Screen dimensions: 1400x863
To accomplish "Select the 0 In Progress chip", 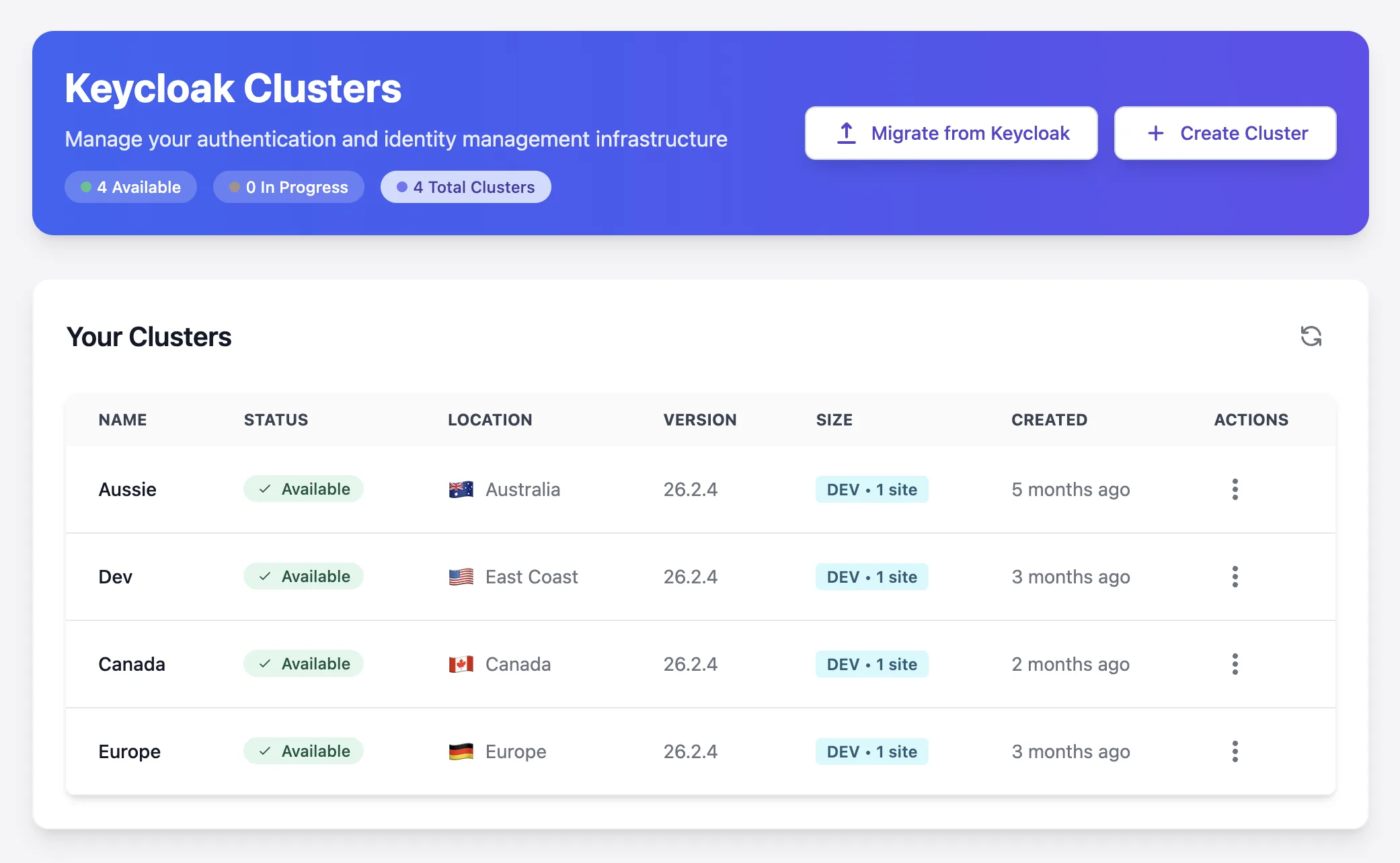I will tap(288, 187).
